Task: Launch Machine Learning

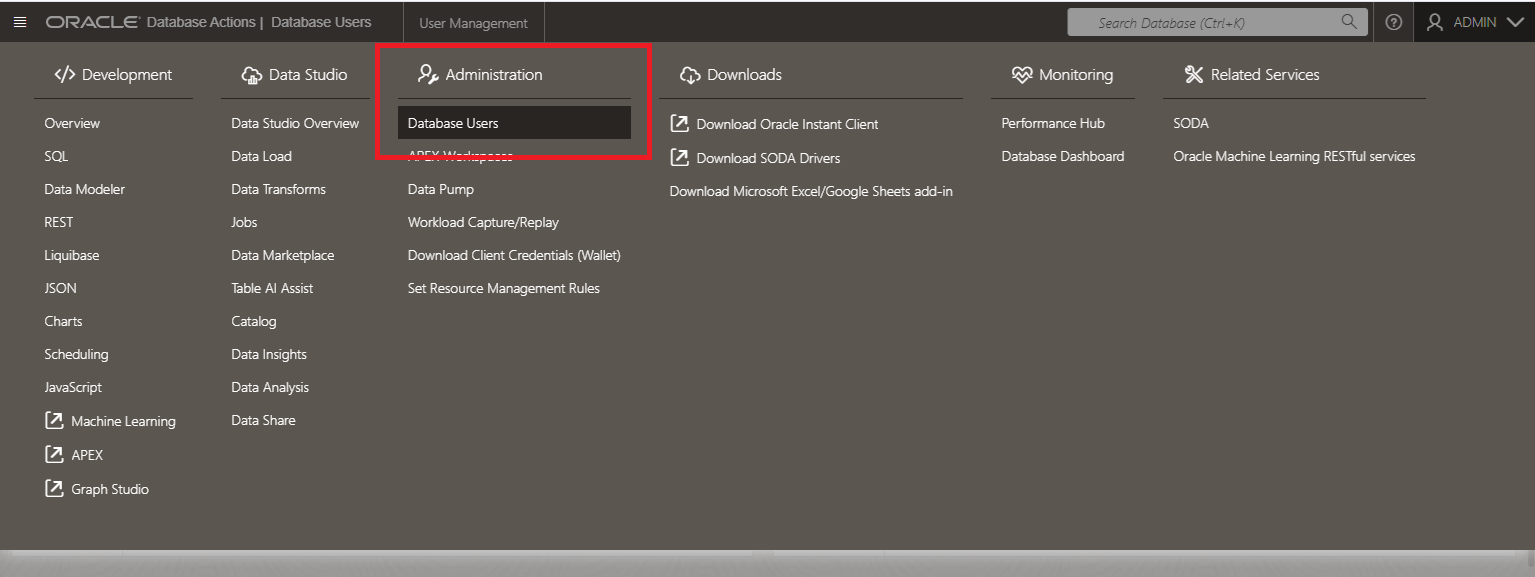Action: (x=123, y=421)
